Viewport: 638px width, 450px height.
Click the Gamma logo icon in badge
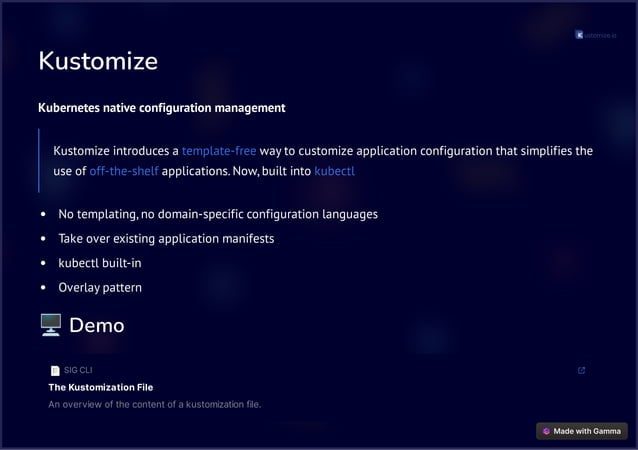coord(546,431)
